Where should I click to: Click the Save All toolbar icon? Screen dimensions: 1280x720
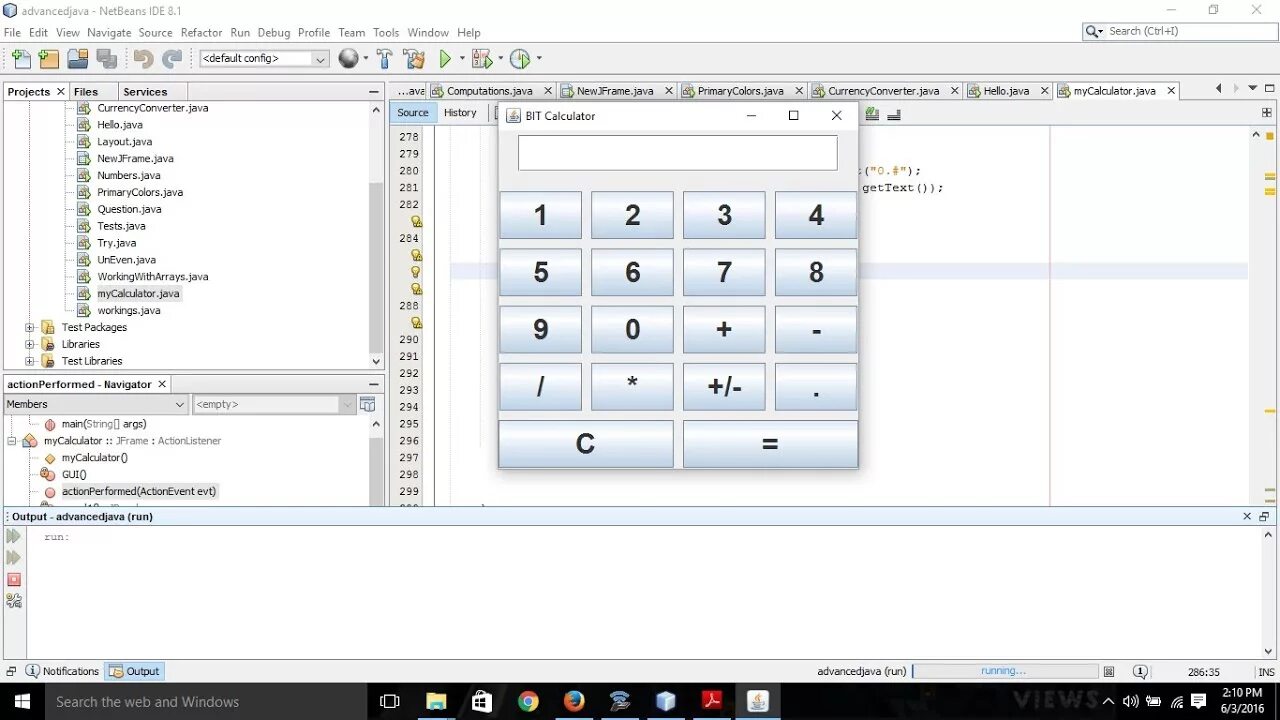(106, 59)
